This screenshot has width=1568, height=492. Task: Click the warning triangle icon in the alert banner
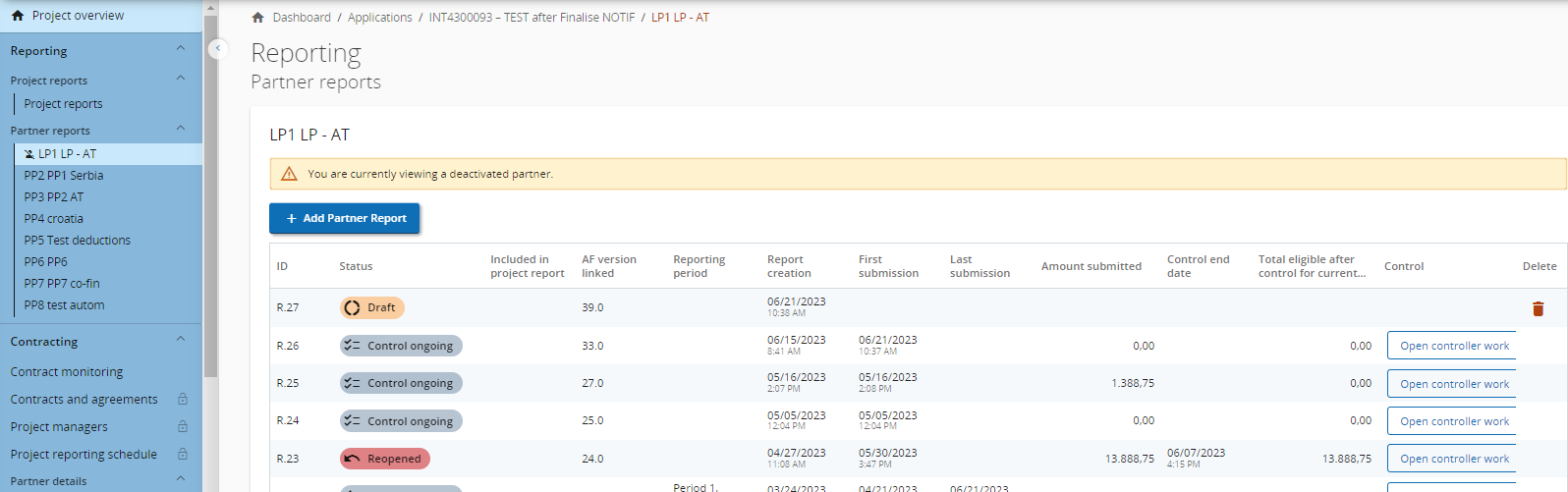point(289,174)
